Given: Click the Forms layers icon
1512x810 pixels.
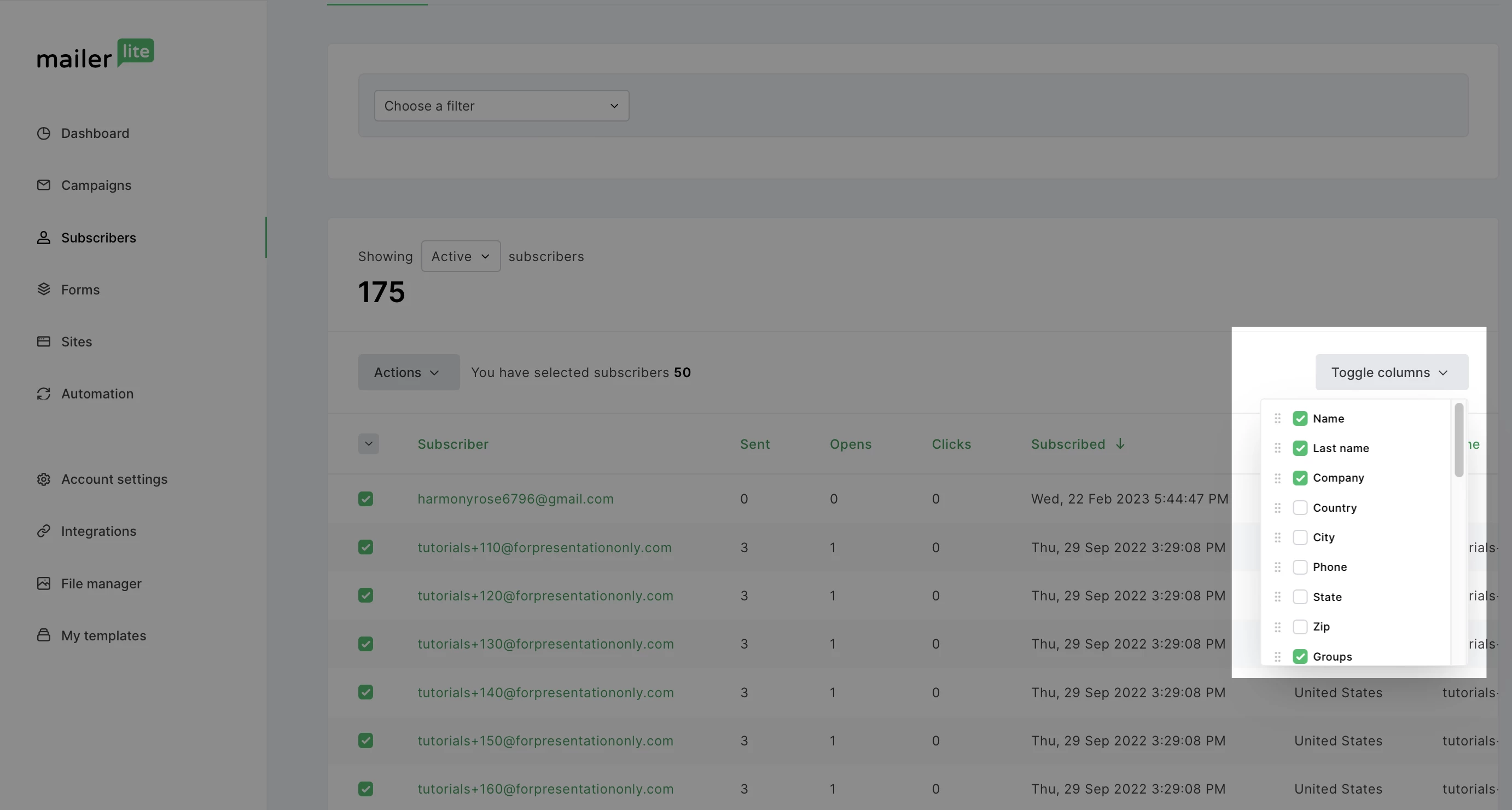Looking at the screenshot, I should (43, 290).
